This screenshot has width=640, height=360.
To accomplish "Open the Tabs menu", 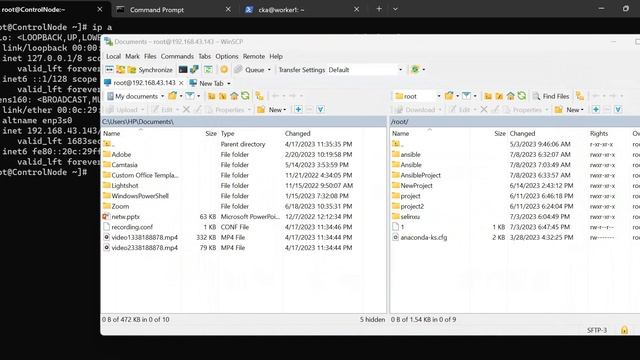I will click(x=204, y=56).
